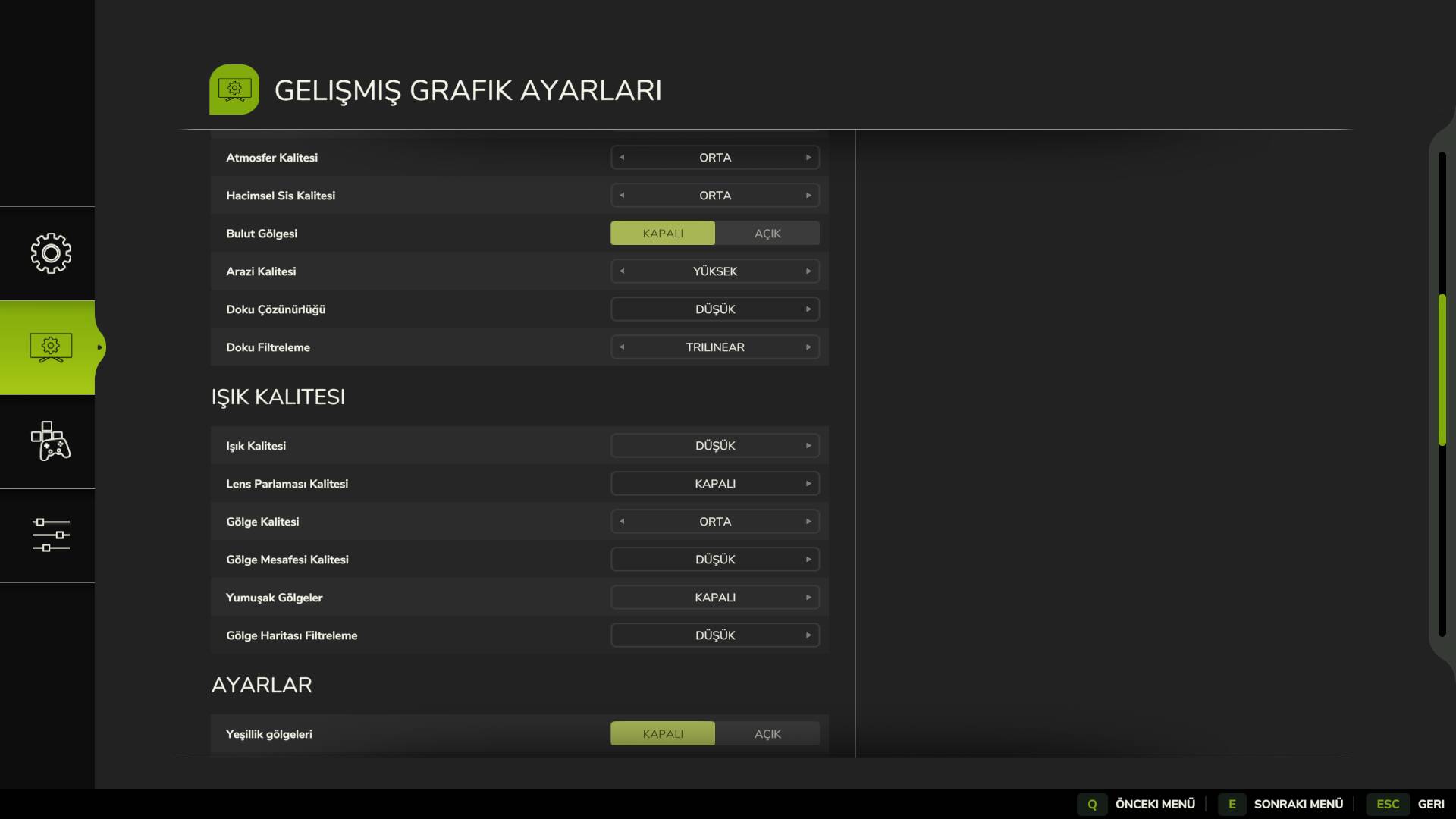Click the green scrollbar thumb
Image resolution: width=1456 pixels, height=819 pixels.
[1442, 369]
